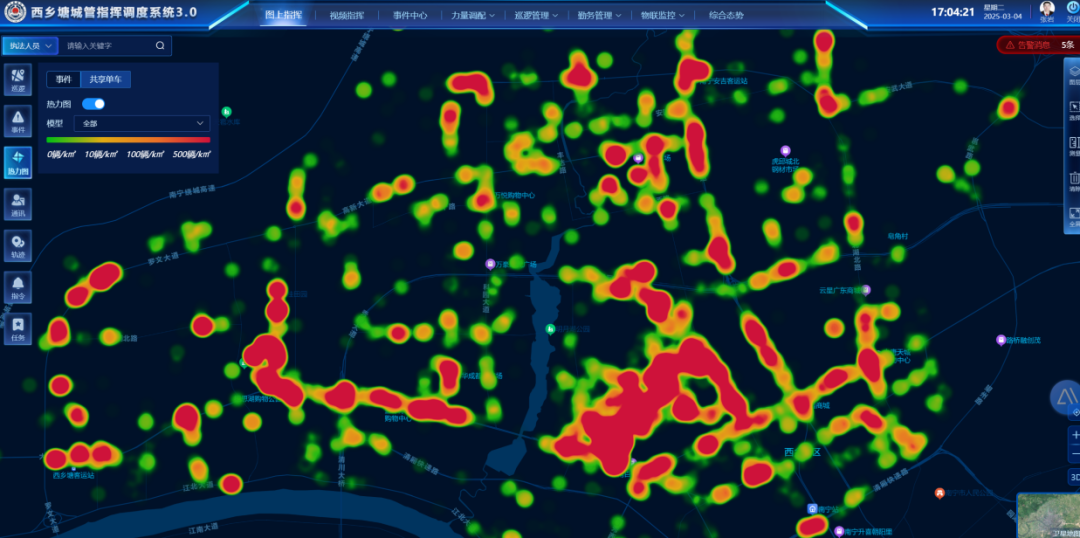Click the green park marker by the lake
The image size is (1080, 538).
(550, 329)
